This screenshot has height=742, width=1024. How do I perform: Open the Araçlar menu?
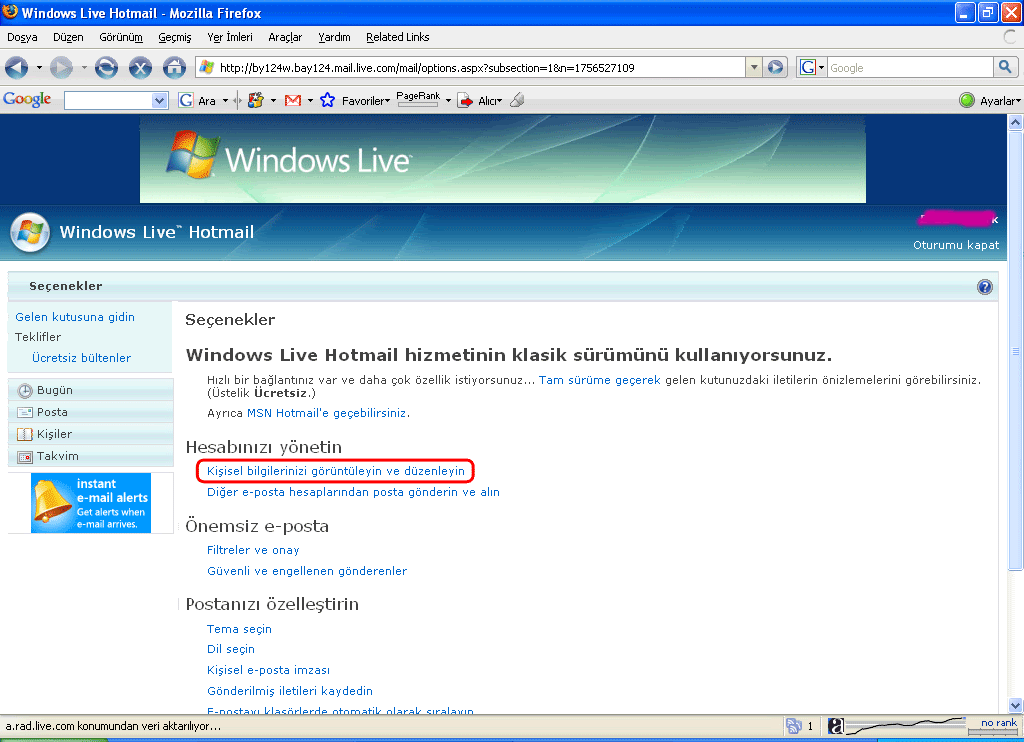(285, 37)
